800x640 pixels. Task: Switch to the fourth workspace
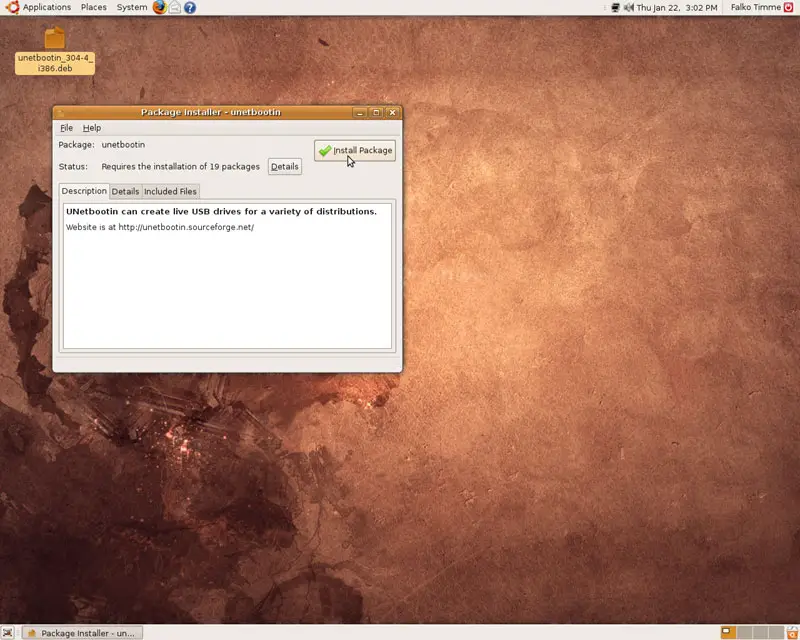[777, 633]
